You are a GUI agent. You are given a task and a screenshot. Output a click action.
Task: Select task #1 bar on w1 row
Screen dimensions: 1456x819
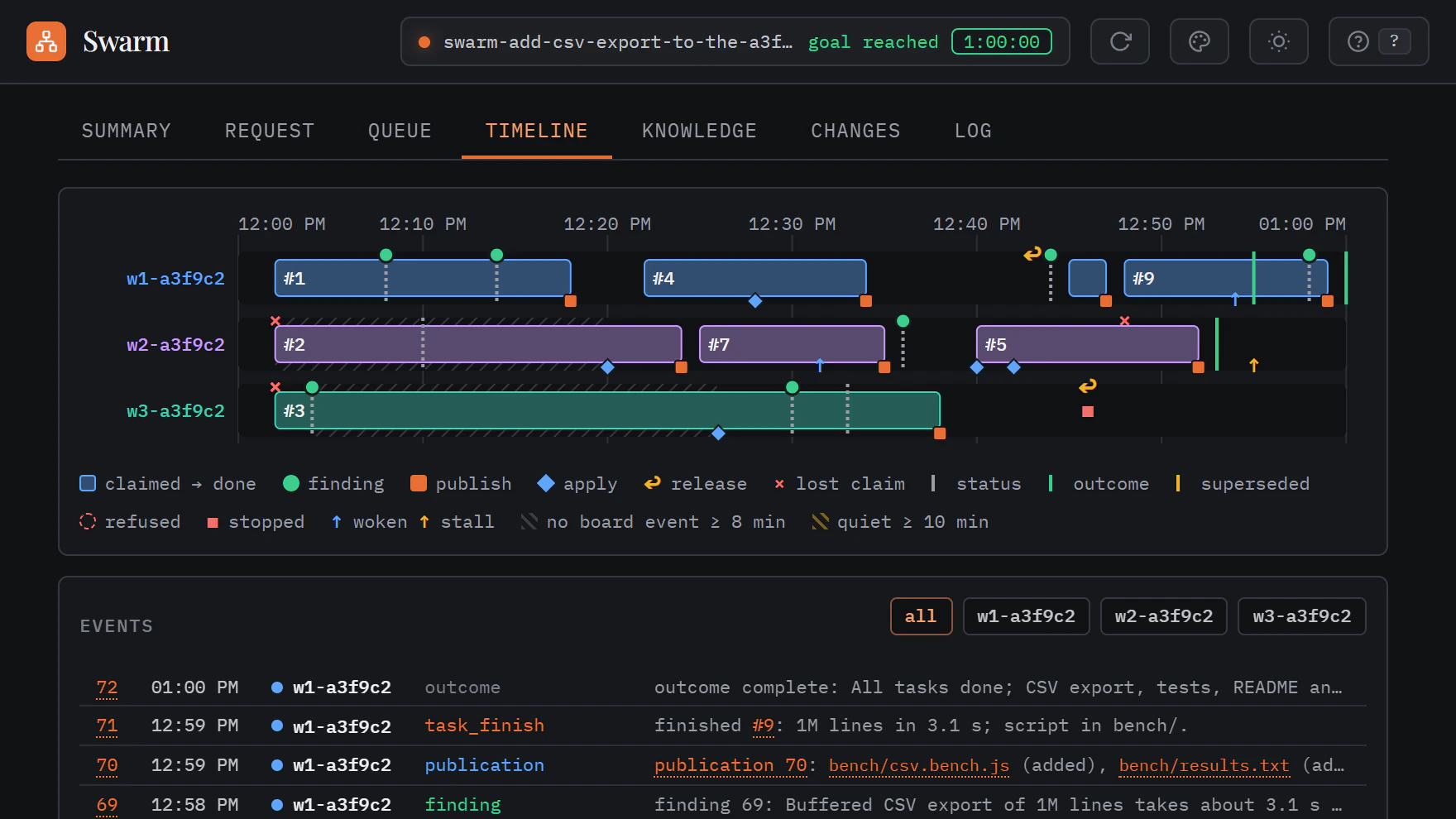click(x=423, y=278)
